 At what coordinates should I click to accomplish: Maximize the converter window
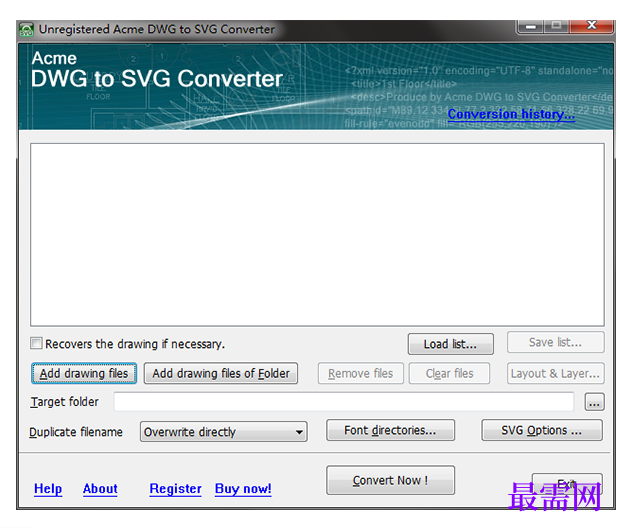coord(556,26)
